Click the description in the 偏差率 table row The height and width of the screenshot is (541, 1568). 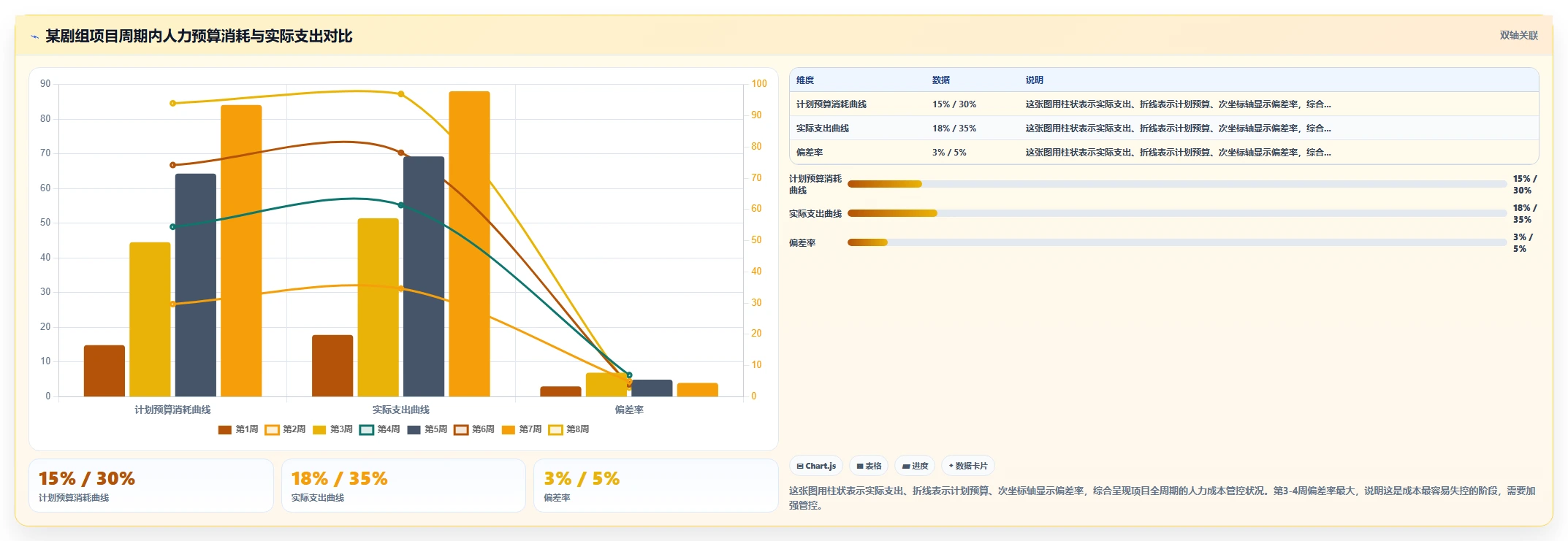tap(1178, 153)
